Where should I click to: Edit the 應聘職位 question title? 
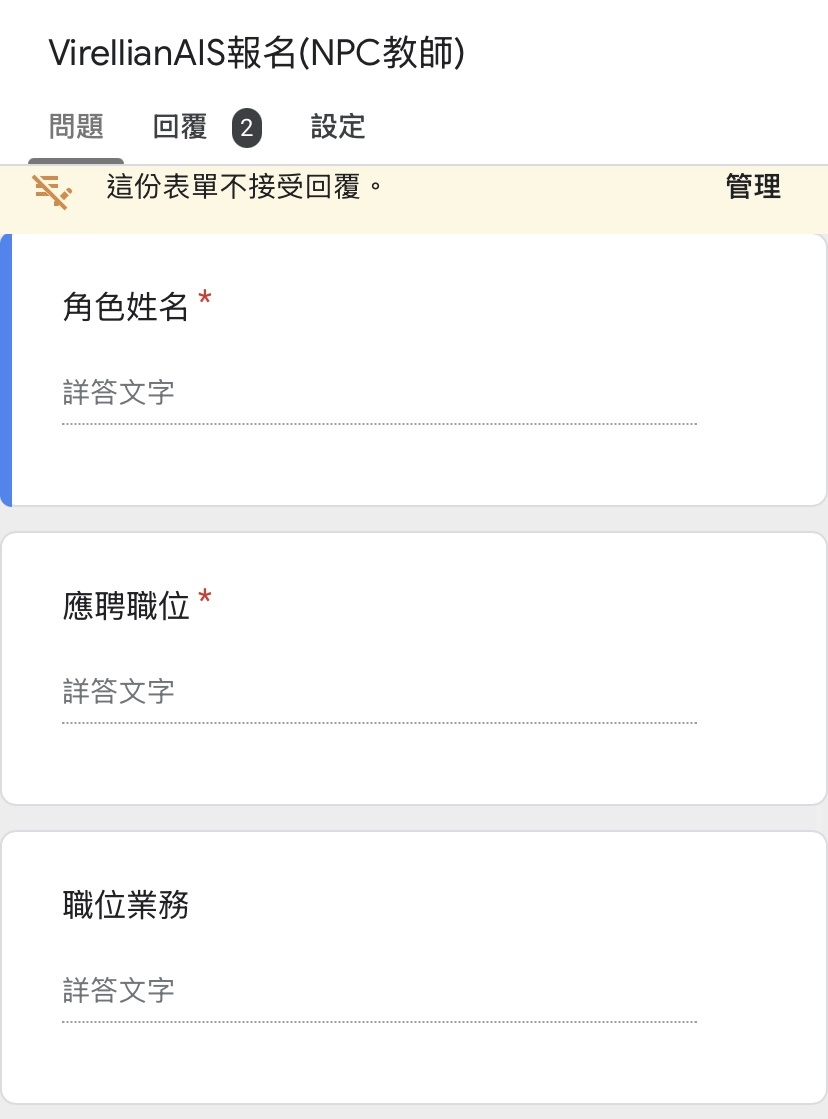(126, 607)
